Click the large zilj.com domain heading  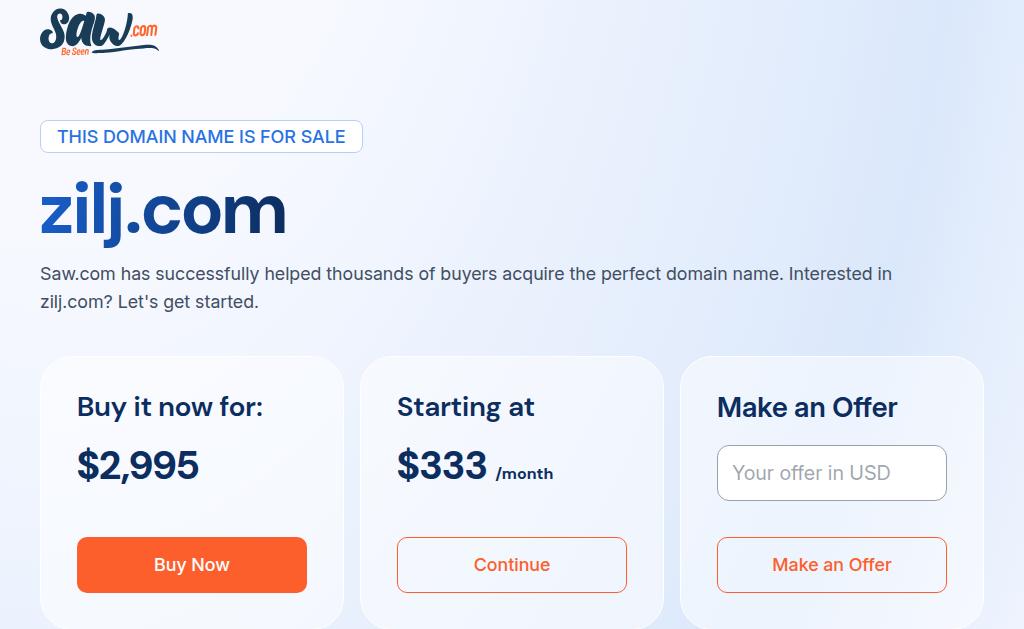pyautogui.click(x=163, y=212)
